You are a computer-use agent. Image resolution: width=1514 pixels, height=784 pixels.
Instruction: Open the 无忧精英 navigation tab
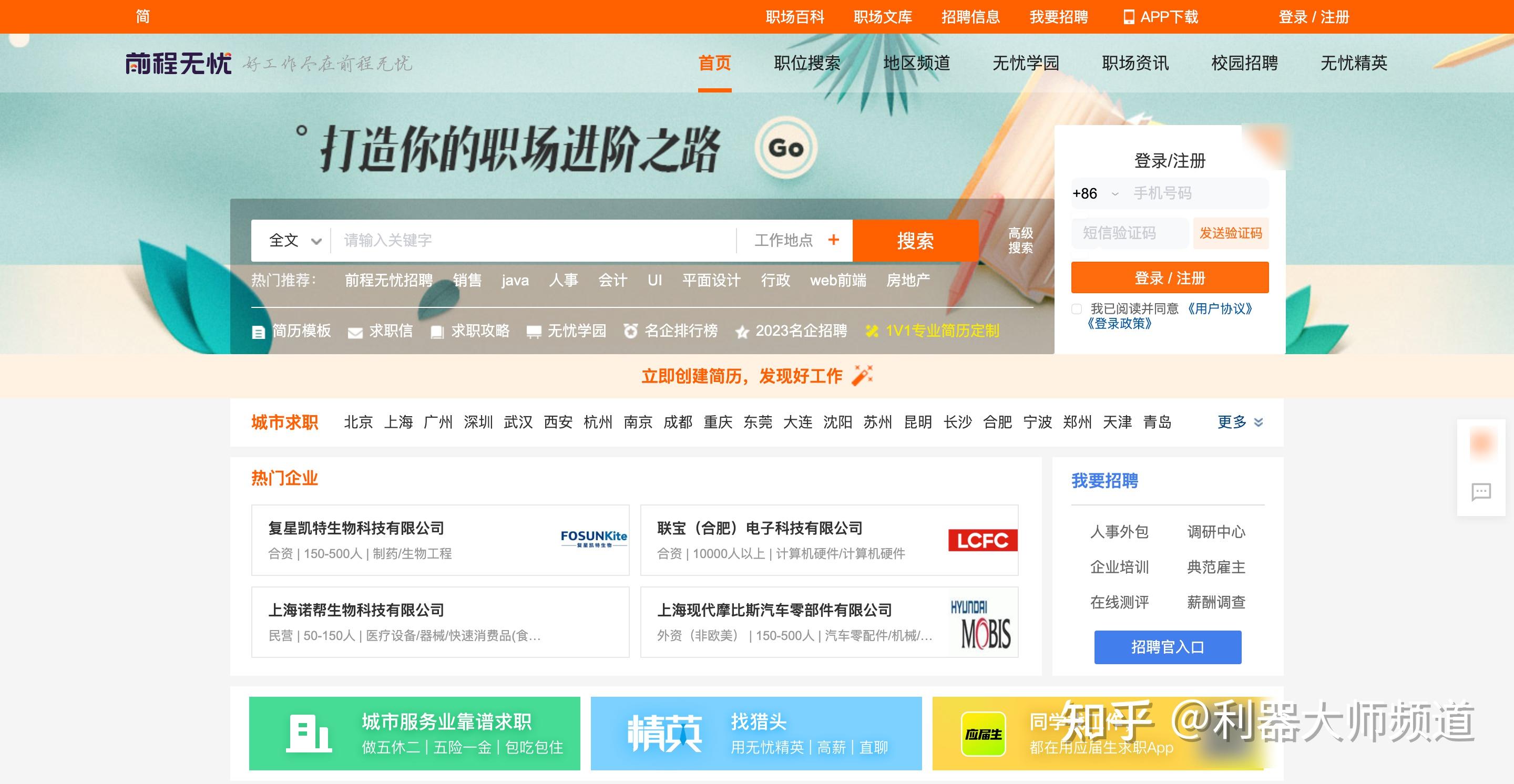click(1354, 63)
